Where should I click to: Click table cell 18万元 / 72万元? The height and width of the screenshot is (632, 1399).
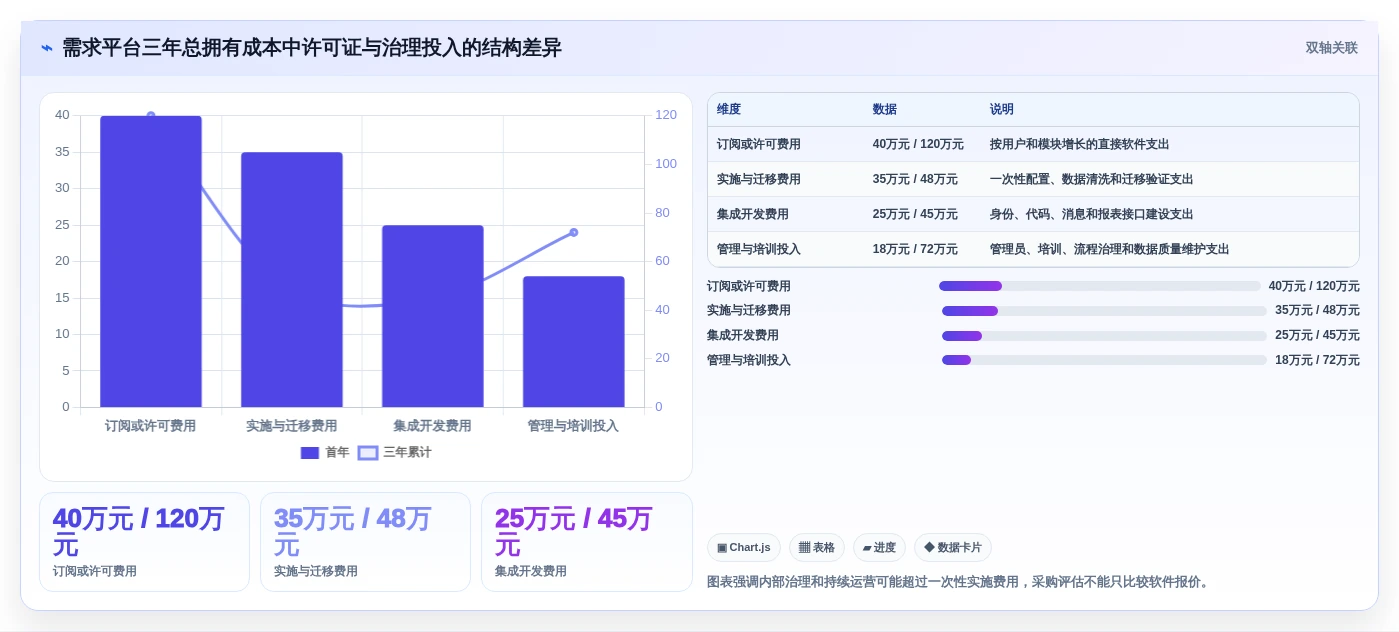(915, 249)
